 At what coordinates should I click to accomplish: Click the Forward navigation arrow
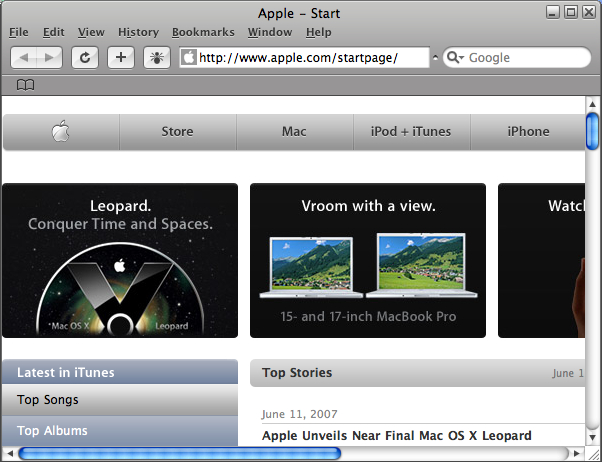point(50,58)
